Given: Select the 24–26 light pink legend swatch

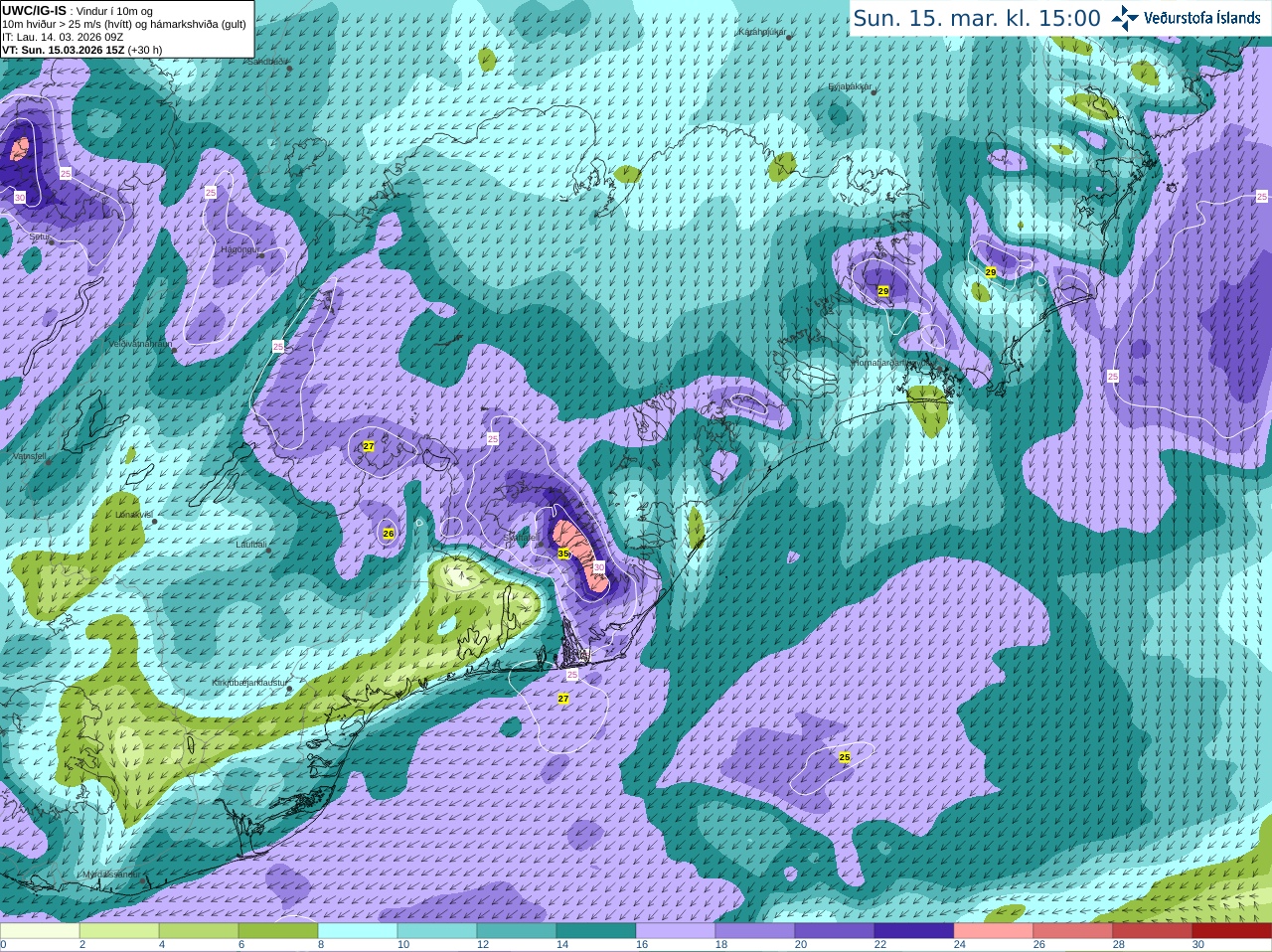Looking at the screenshot, I should (x=994, y=931).
